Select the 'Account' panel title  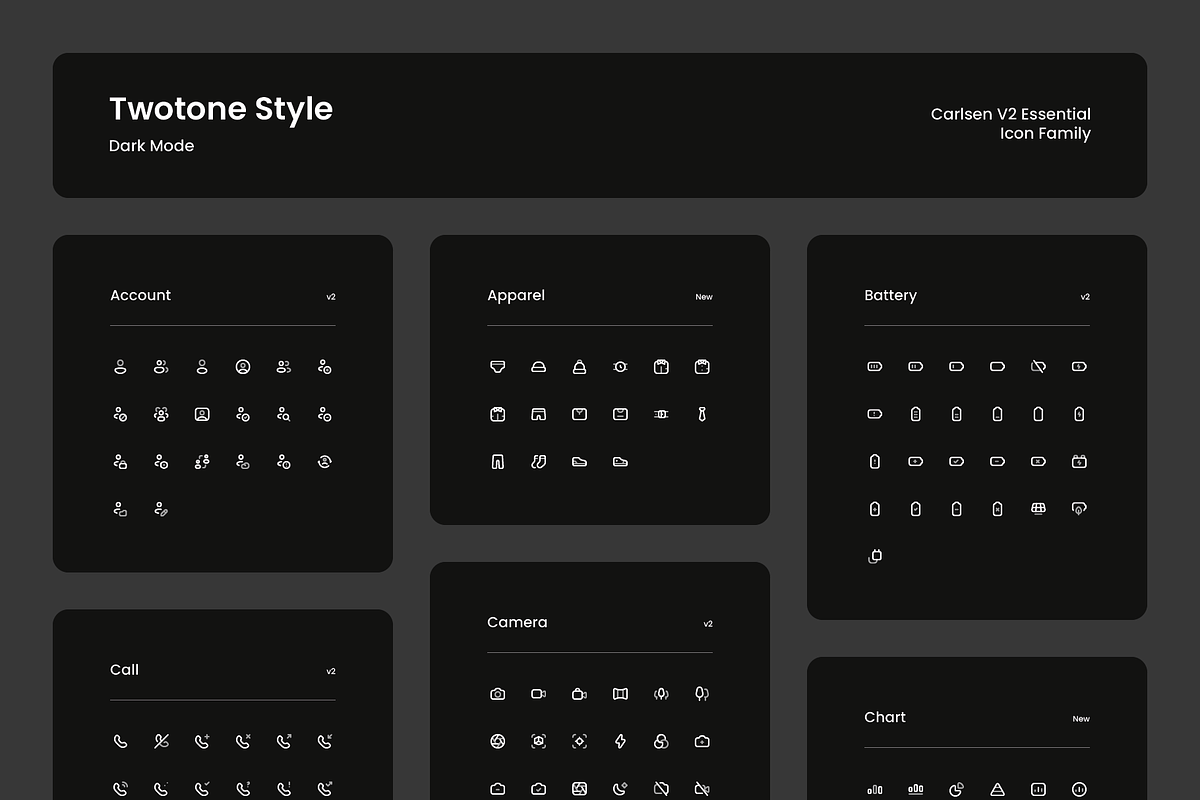pyautogui.click(x=140, y=295)
